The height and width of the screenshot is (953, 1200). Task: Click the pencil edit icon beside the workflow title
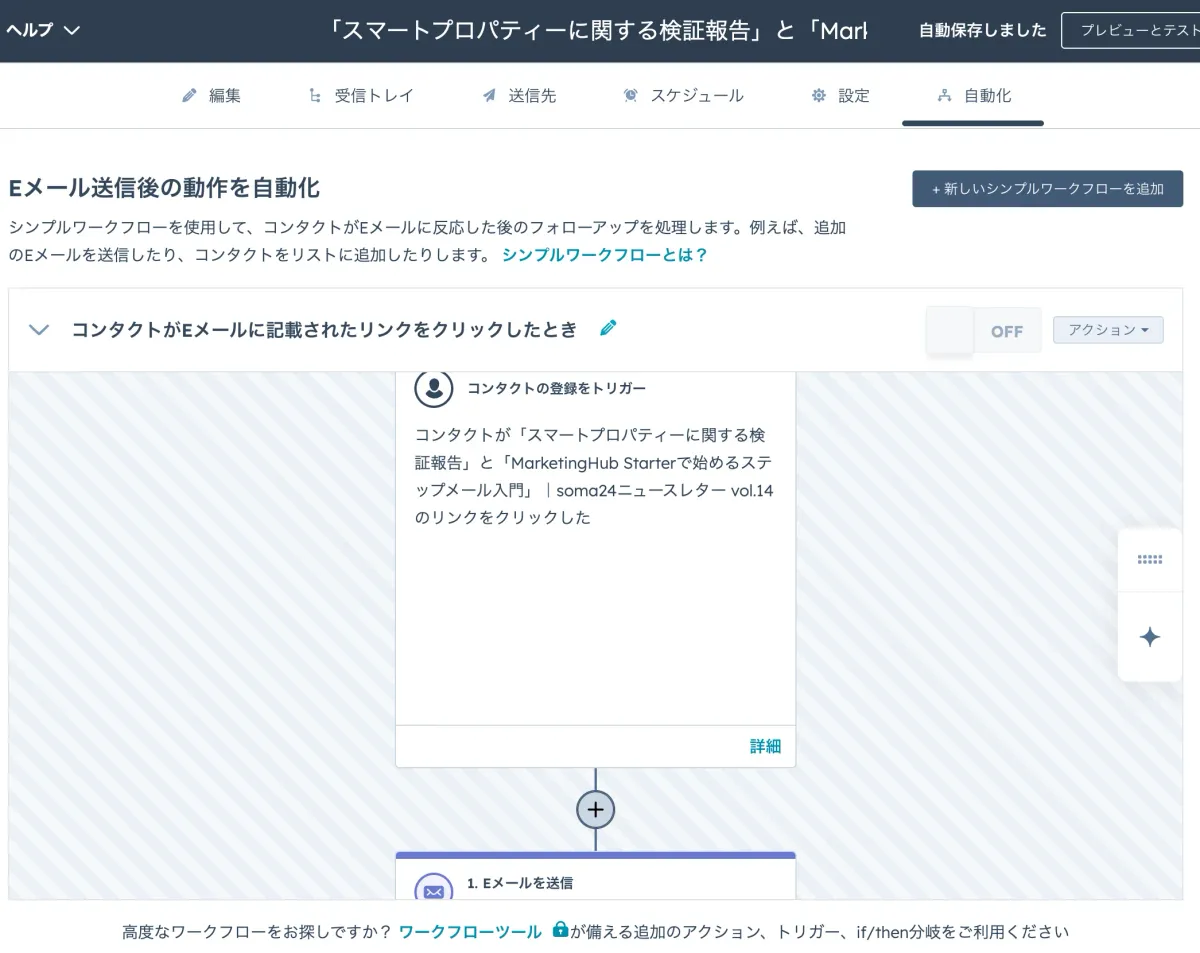tap(608, 327)
